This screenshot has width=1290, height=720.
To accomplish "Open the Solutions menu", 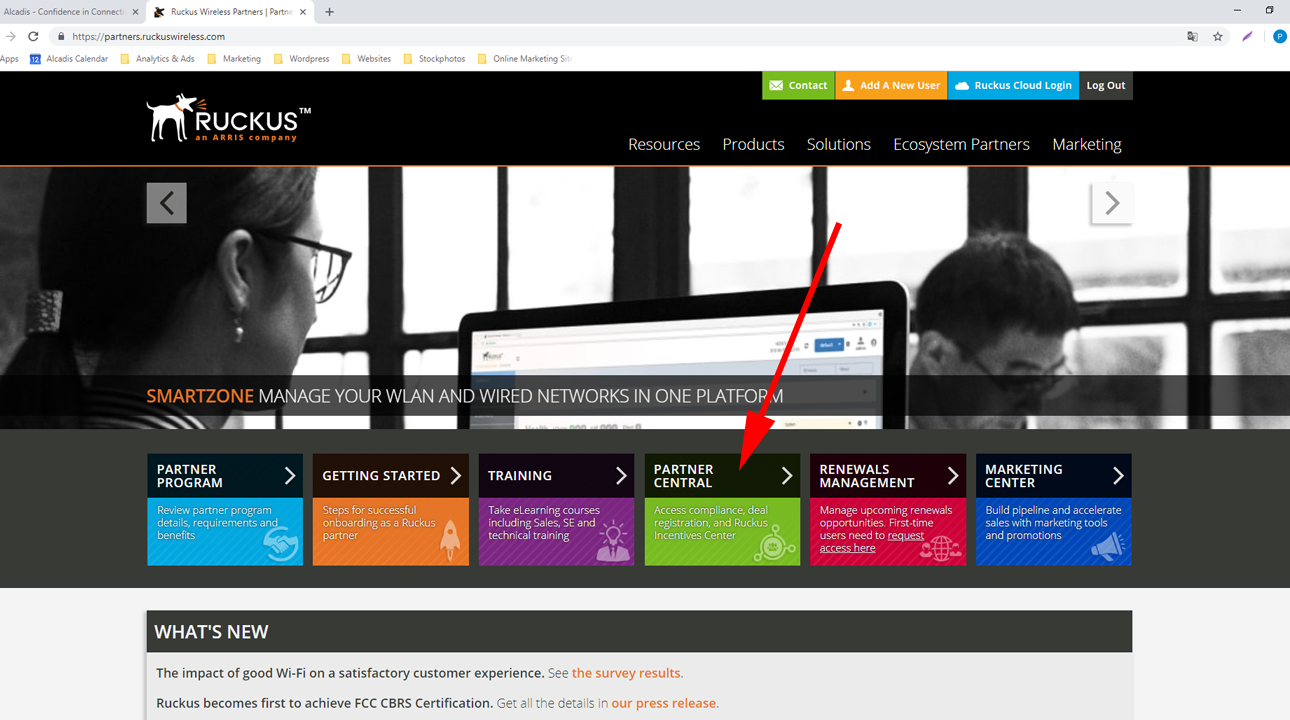I will pos(839,144).
